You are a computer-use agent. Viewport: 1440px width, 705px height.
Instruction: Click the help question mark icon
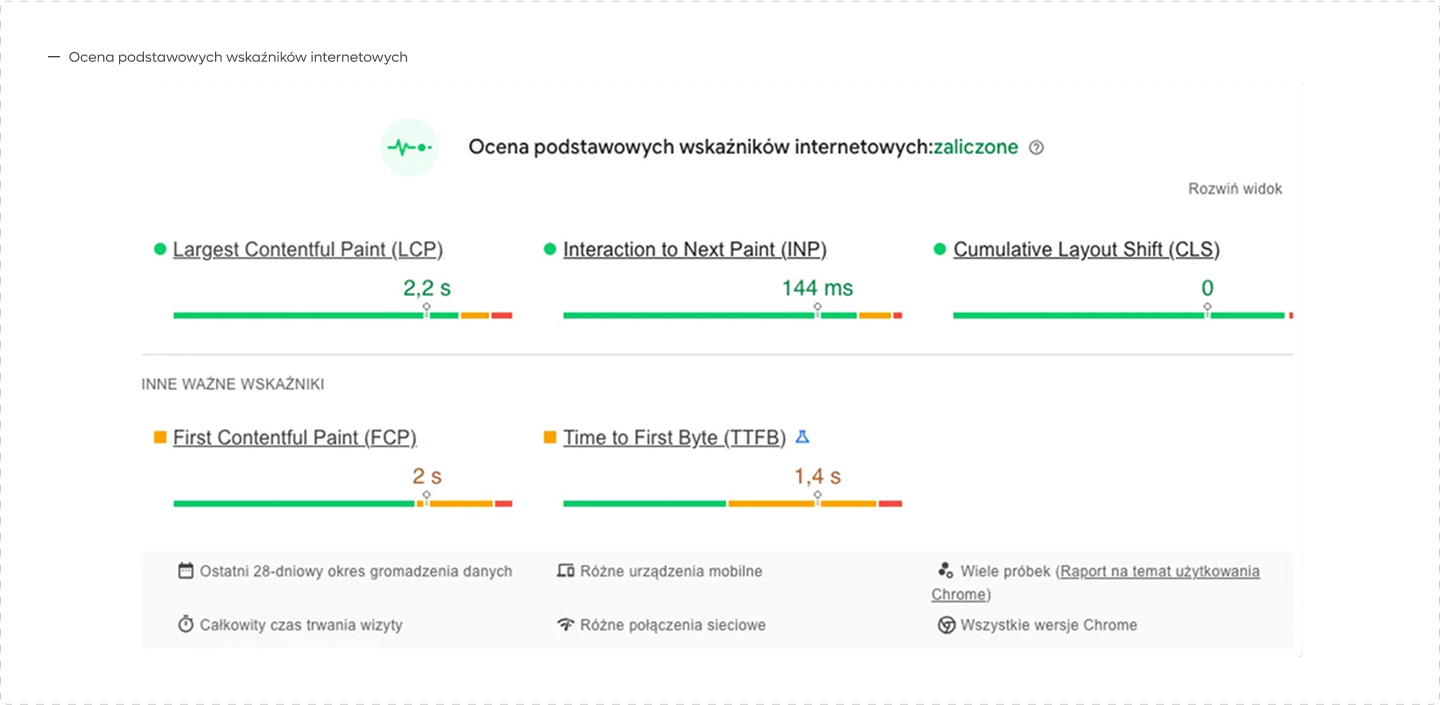(x=1036, y=148)
